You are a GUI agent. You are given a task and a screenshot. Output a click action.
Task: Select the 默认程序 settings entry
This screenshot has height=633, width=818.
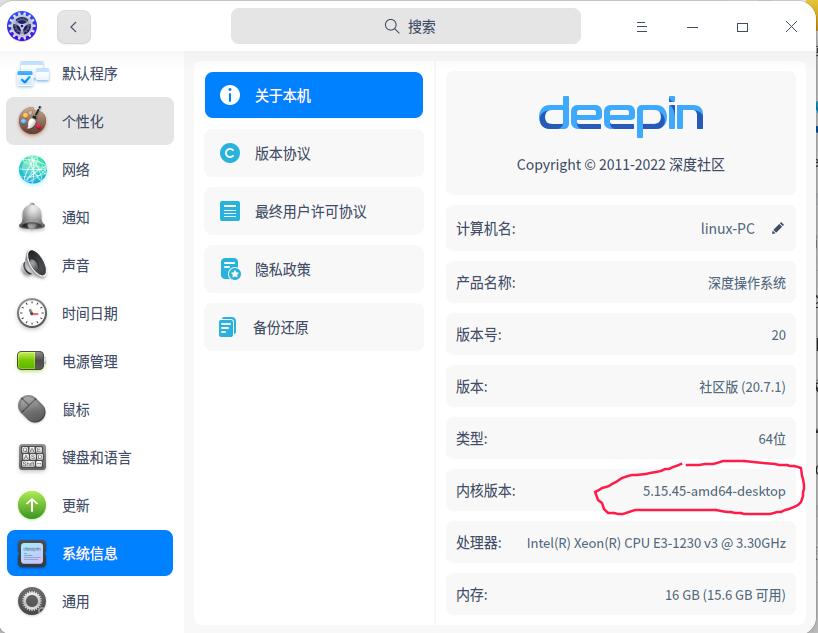click(x=90, y=73)
